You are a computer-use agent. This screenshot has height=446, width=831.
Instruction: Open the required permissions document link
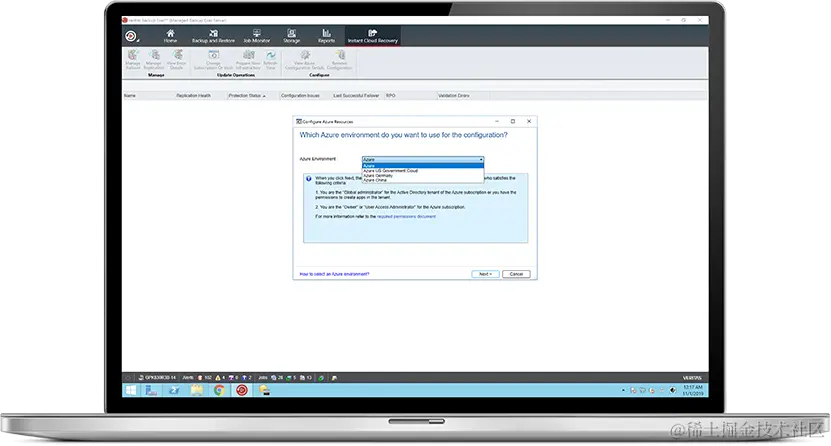point(406,217)
